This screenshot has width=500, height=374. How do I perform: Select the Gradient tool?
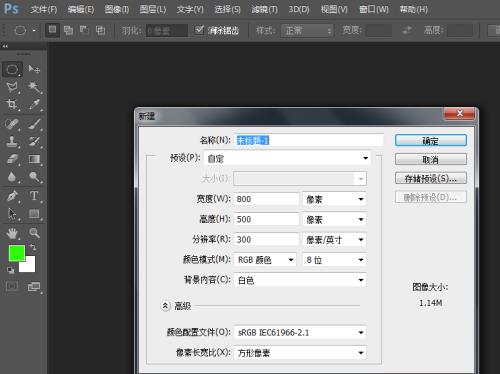34,159
